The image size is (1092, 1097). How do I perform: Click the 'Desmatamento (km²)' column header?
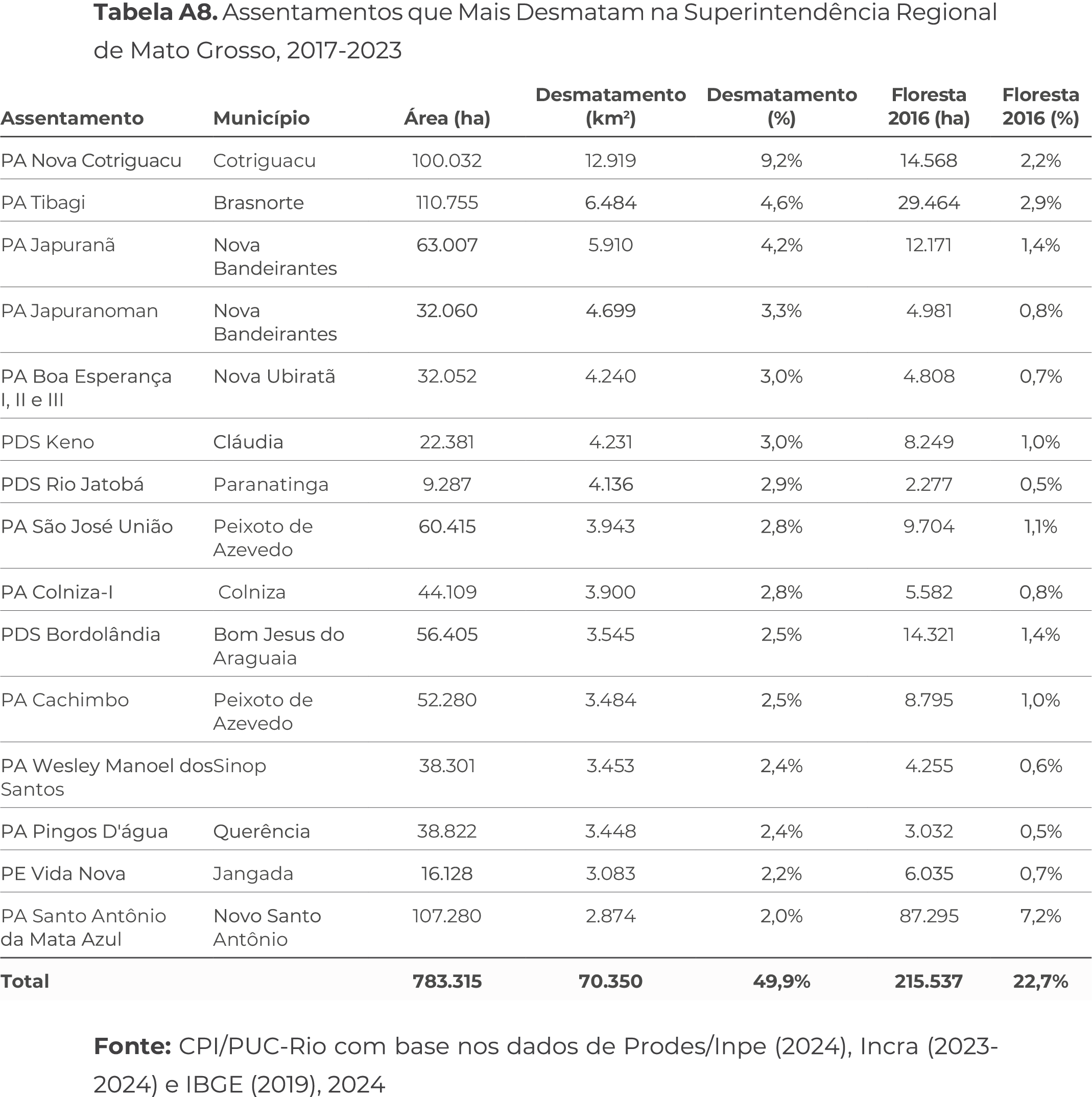610,106
